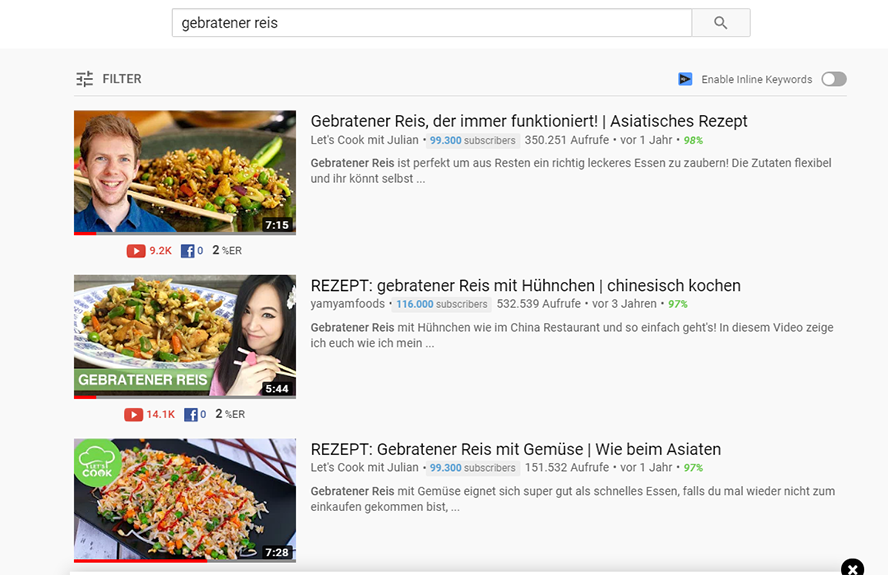Click description snippet starting 'Gebratener Reis mit Hühnchen wie'
The image size is (888, 575).
click(x=572, y=335)
